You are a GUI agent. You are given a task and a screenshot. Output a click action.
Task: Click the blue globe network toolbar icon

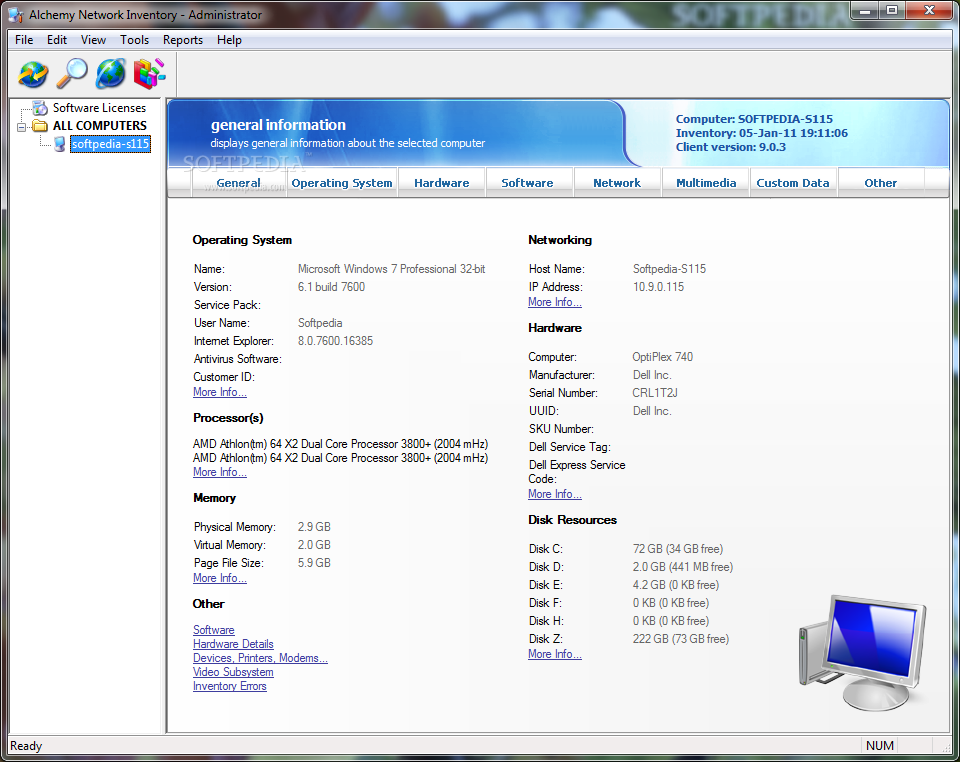[111, 74]
